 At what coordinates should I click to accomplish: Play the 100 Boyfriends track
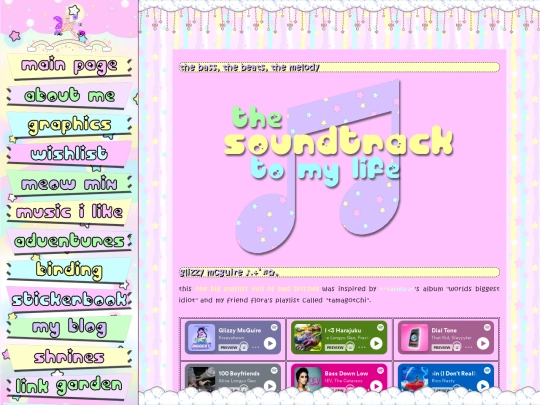[270, 386]
